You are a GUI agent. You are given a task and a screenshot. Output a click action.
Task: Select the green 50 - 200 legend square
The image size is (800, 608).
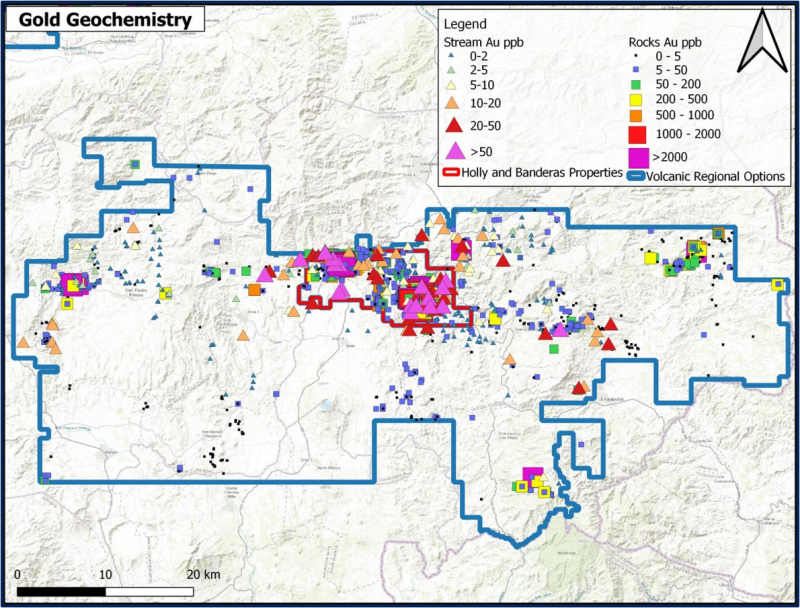[636, 84]
